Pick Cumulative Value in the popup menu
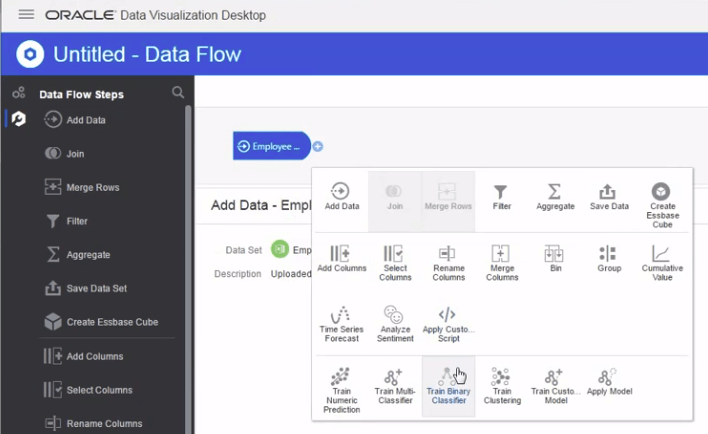Viewport: 708px width, 434px height. pos(662,263)
